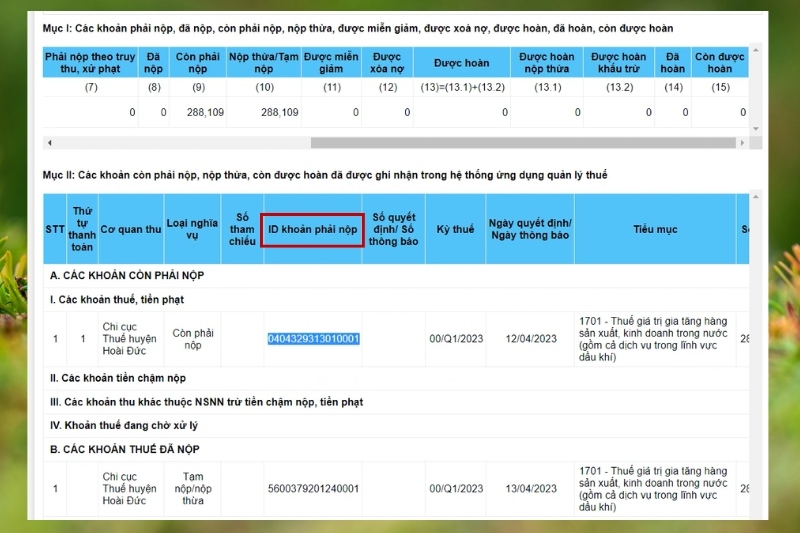Click the up arrow of Mục II vertical scrollbar
Screen dimensions: 800x533
[x=756, y=197]
